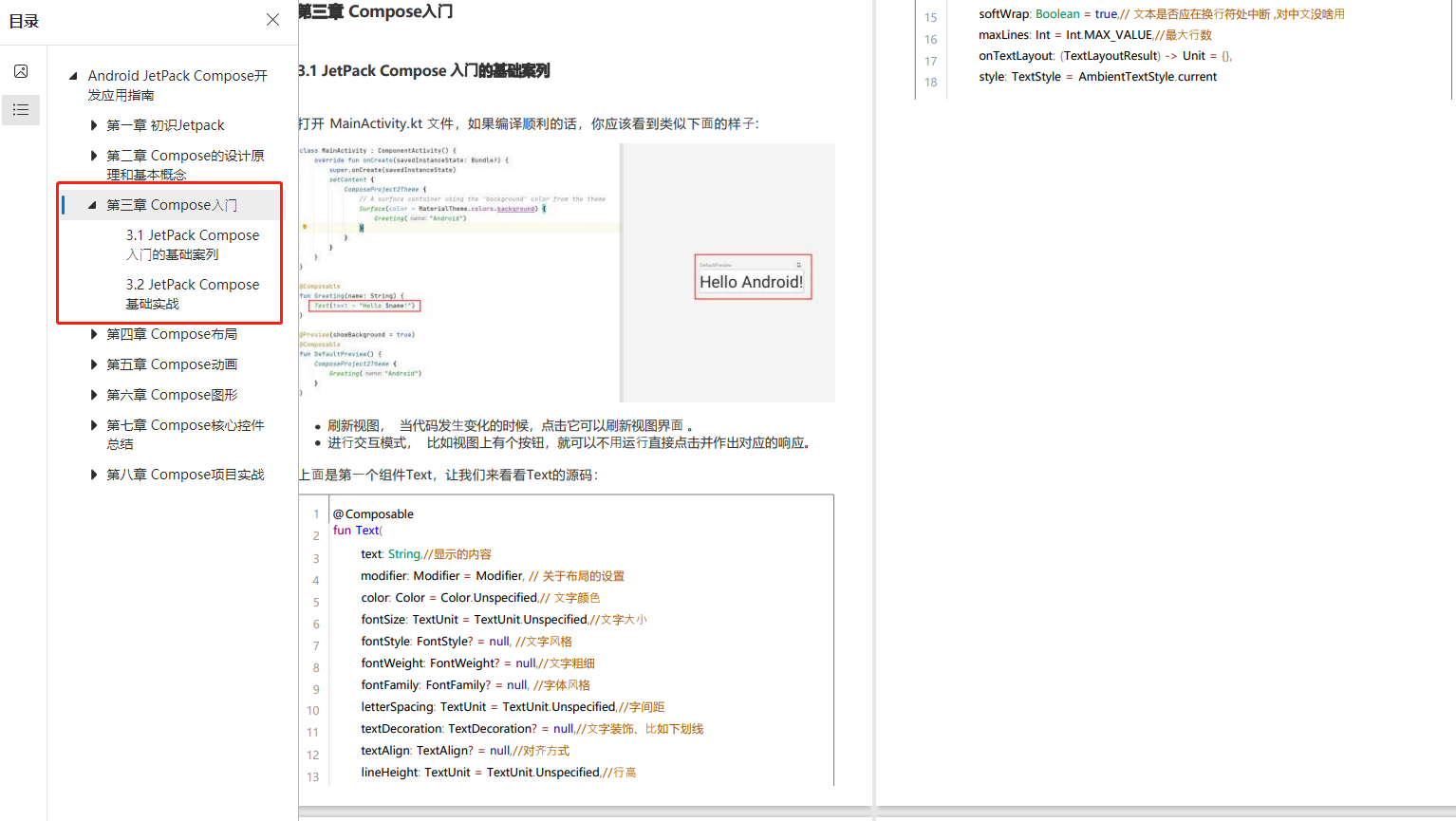Viewport: 1456px width, 821px height.
Task: Click the maxLines: Int code line
Action: click(x=1095, y=35)
